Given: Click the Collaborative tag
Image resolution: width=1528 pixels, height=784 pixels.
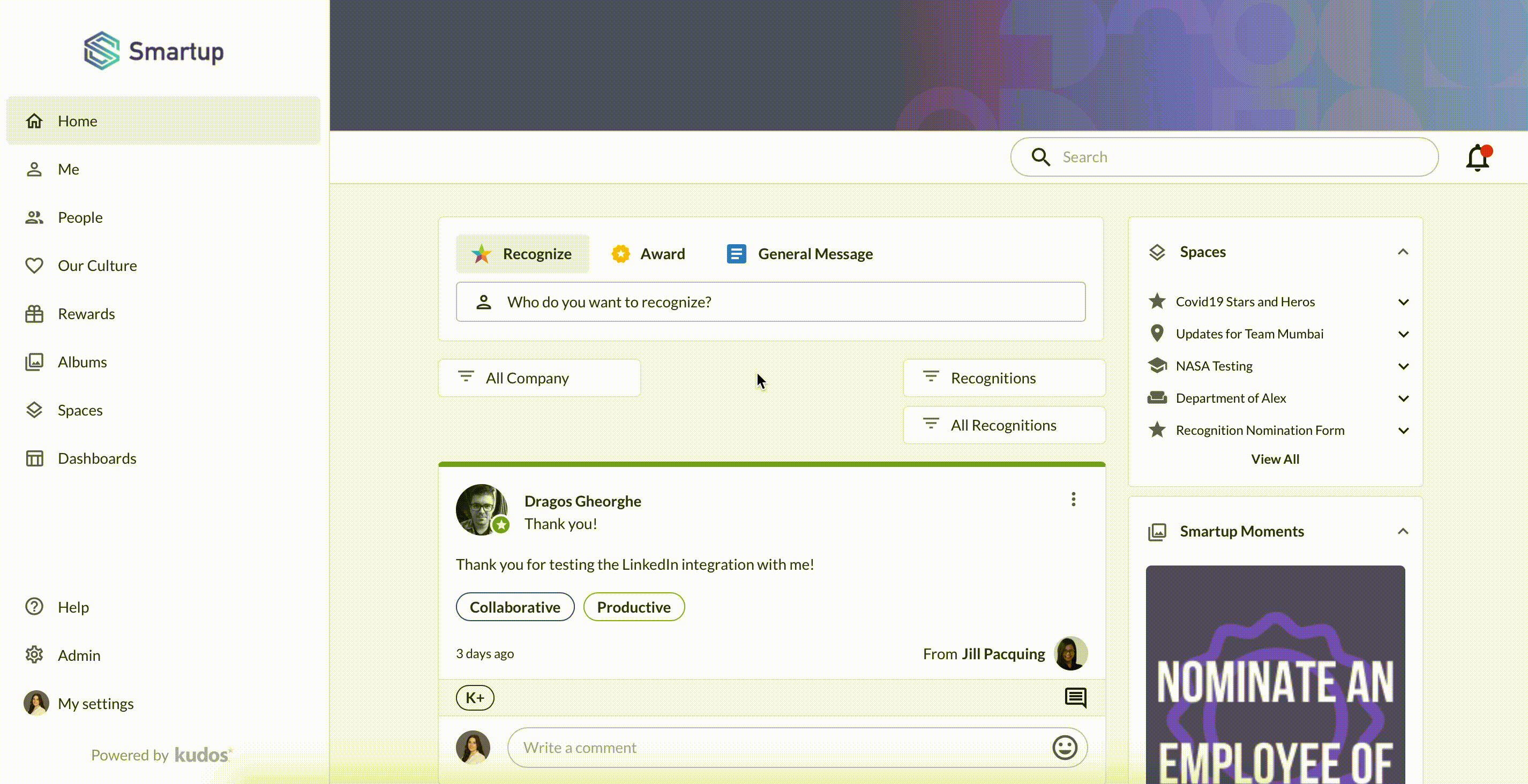Looking at the screenshot, I should pyautogui.click(x=515, y=607).
